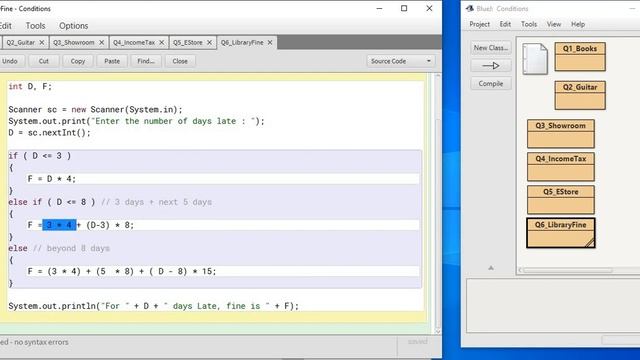Click the Paste button
This screenshot has height=360, width=640.
point(112,61)
